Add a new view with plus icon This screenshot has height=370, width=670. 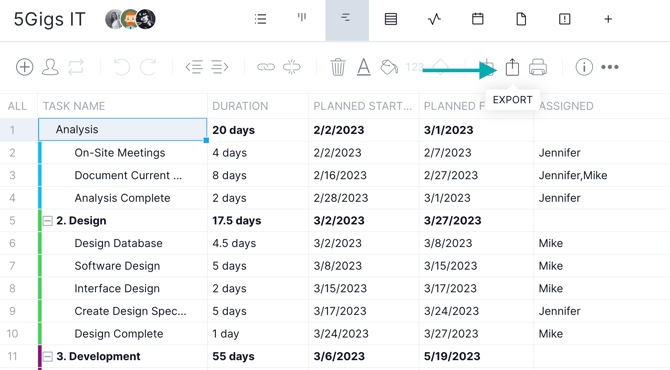tap(608, 19)
